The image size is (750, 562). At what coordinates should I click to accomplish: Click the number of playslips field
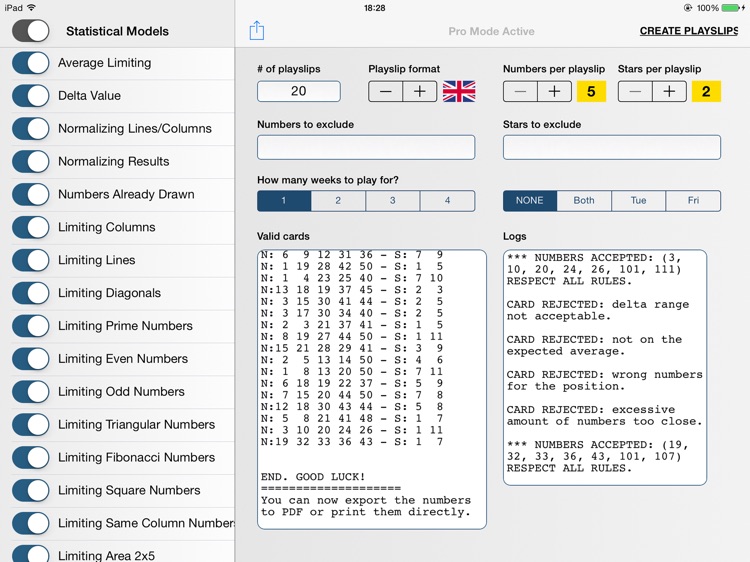pos(299,91)
